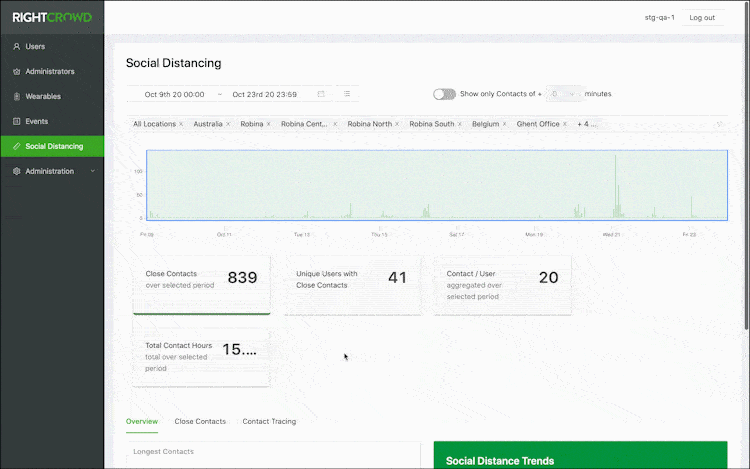
Task: Click the stg-qa-1 account name
Action: [659, 18]
